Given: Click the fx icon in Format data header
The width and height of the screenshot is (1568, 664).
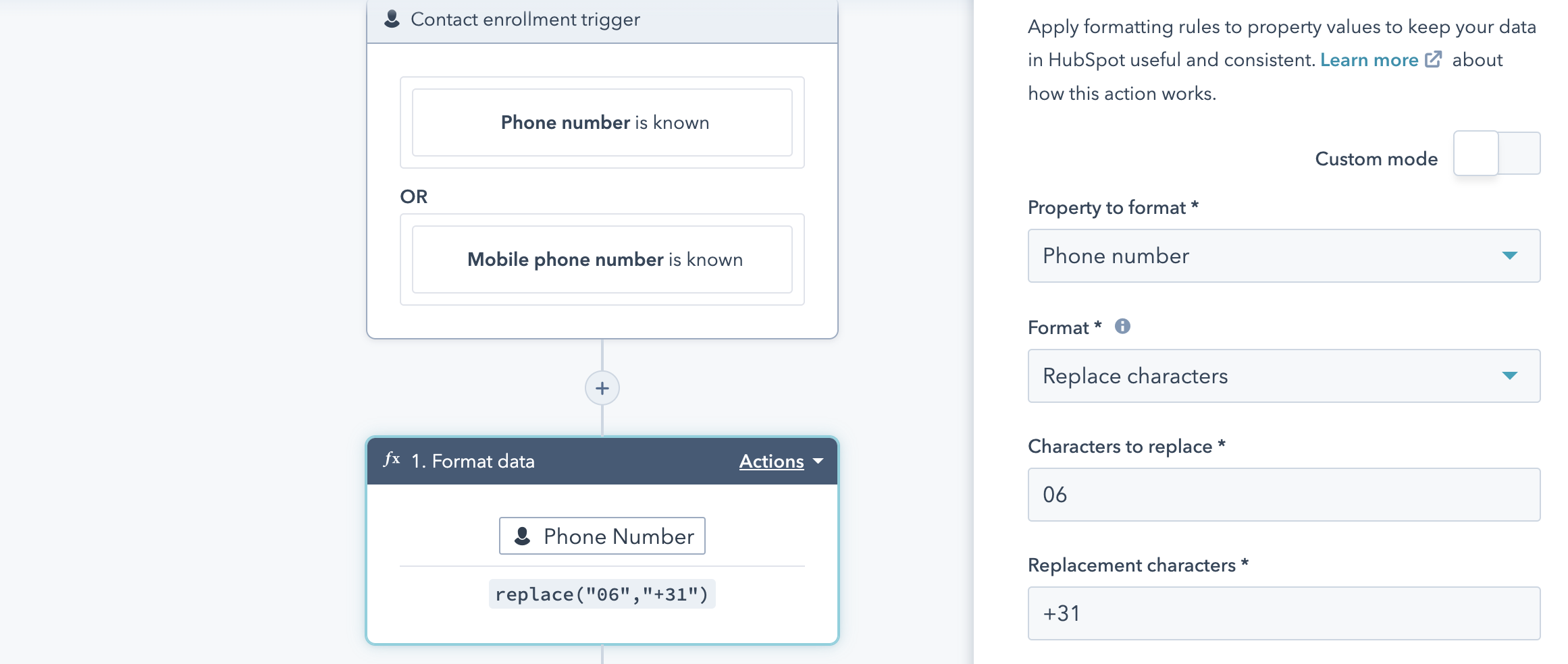Looking at the screenshot, I should [x=392, y=460].
